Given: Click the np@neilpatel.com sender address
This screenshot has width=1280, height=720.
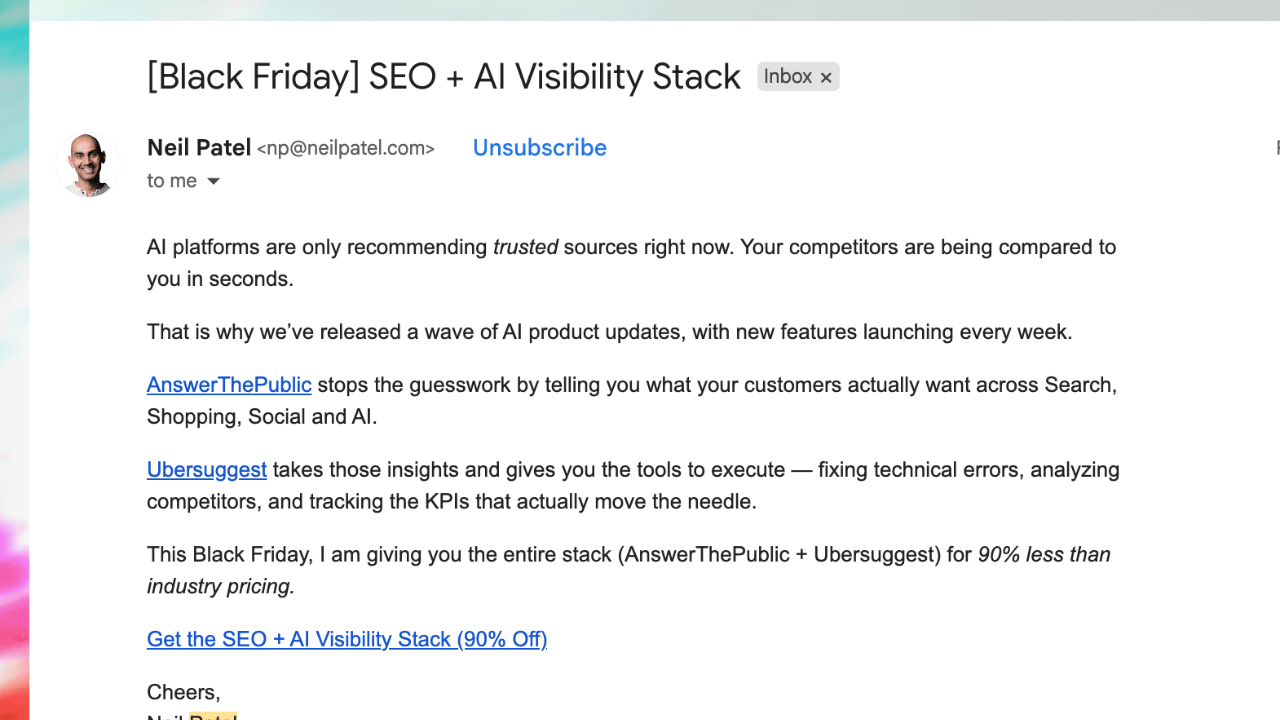Looking at the screenshot, I should (346, 149).
